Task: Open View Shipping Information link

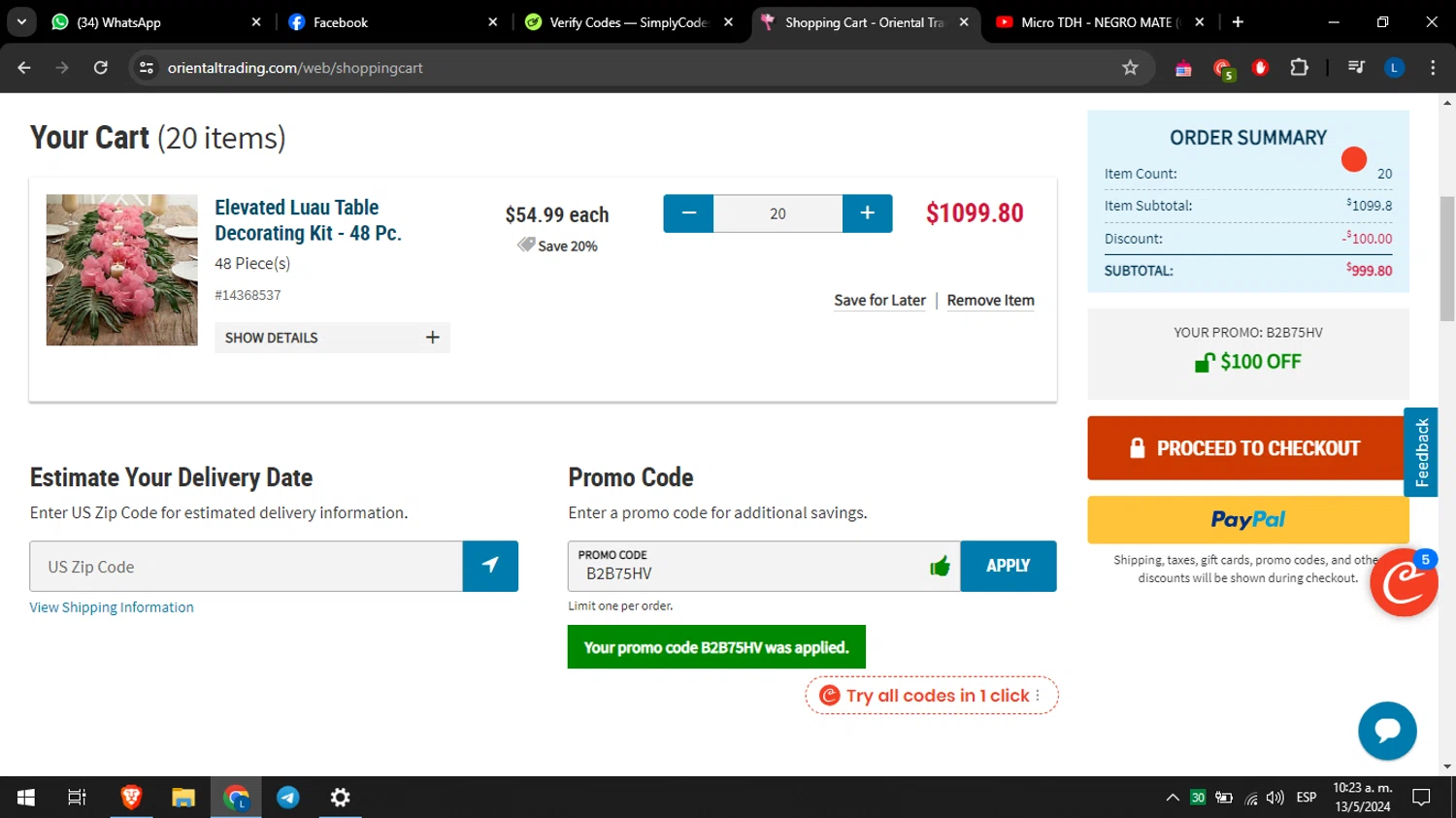Action: pyautogui.click(x=112, y=607)
